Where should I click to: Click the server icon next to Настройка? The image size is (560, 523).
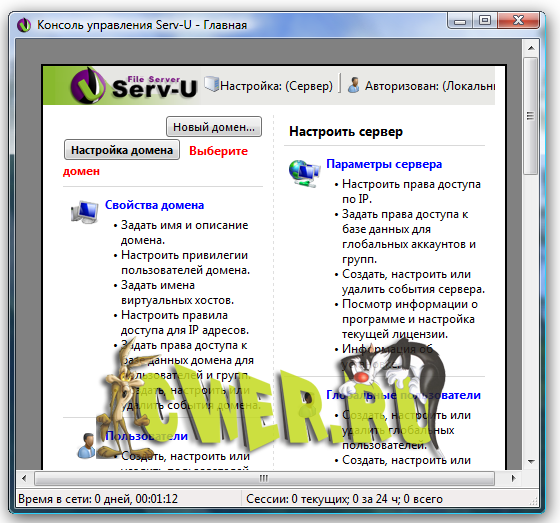click(x=211, y=84)
